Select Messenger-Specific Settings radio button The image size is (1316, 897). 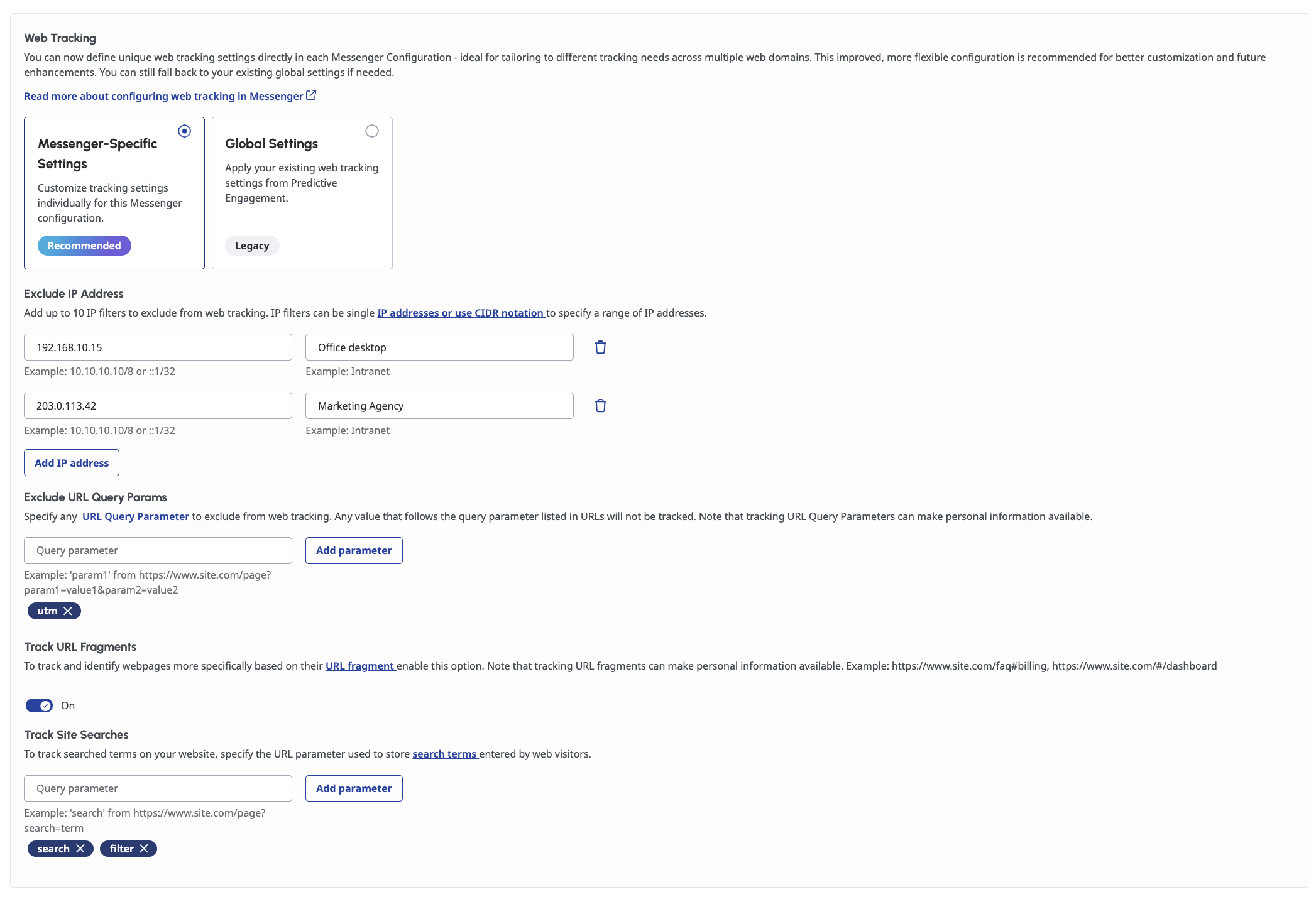tap(184, 131)
